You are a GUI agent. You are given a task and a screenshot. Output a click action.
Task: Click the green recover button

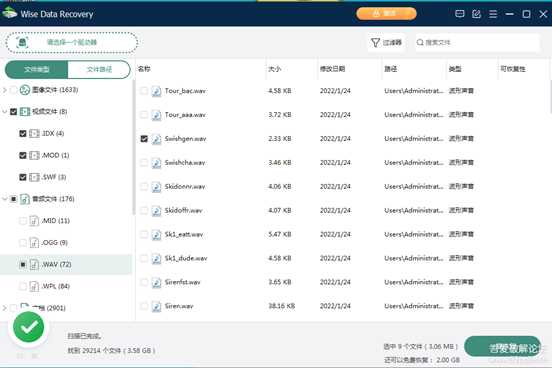coord(502,347)
